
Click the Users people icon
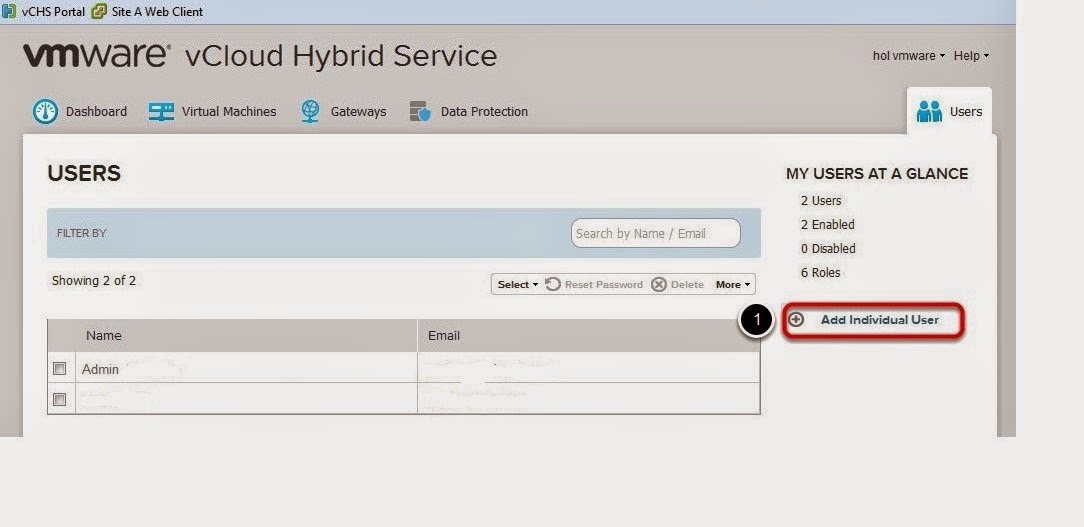coord(929,111)
